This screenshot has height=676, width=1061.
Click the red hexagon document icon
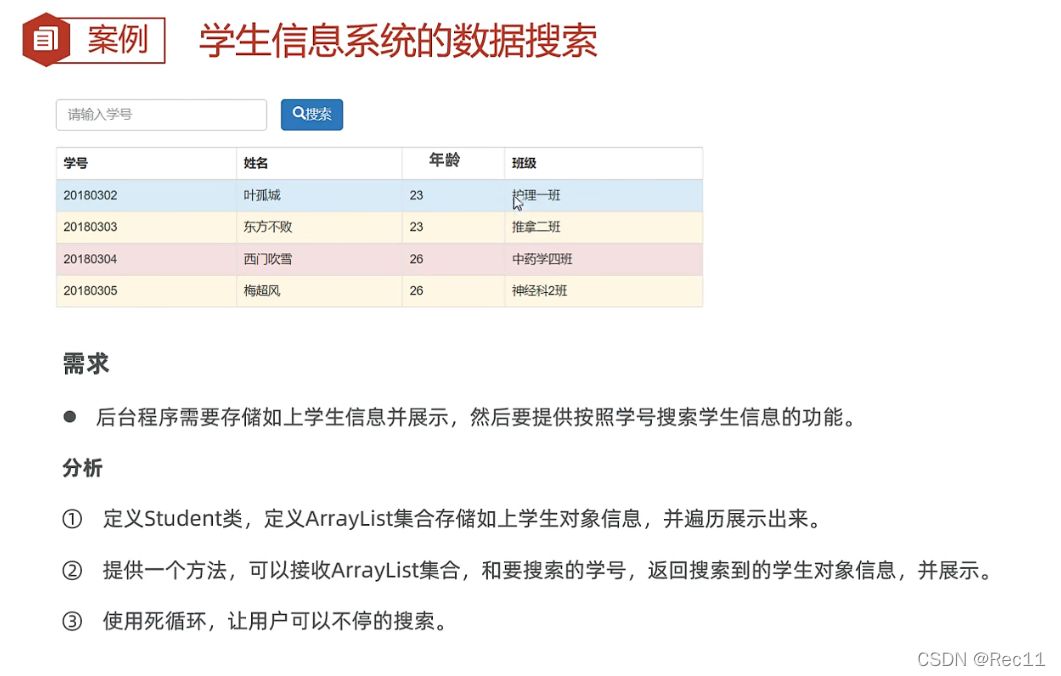pyautogui.click(x=46, y=39)
